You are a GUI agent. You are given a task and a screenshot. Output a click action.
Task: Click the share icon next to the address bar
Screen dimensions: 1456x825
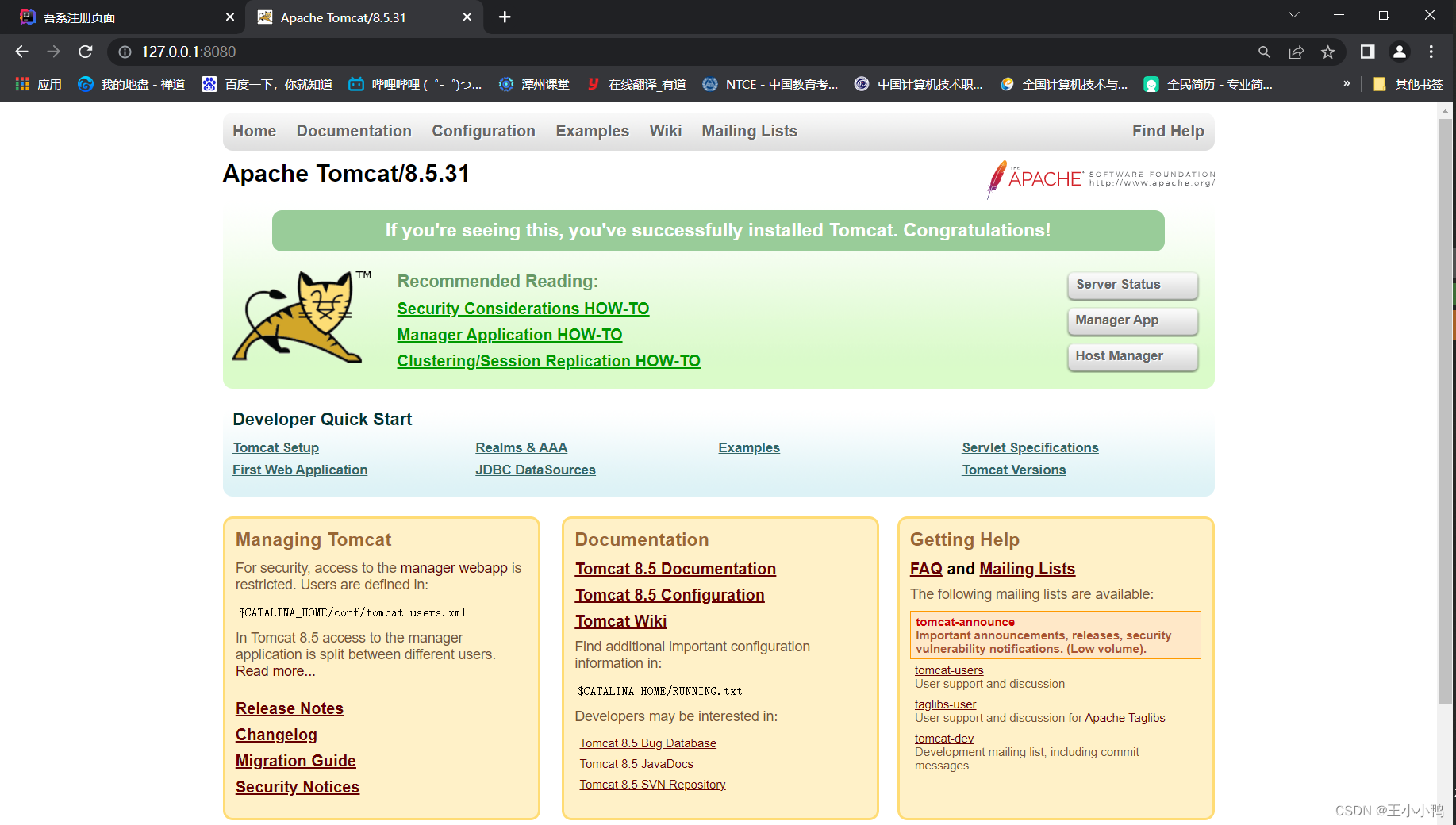[1297, 52]
